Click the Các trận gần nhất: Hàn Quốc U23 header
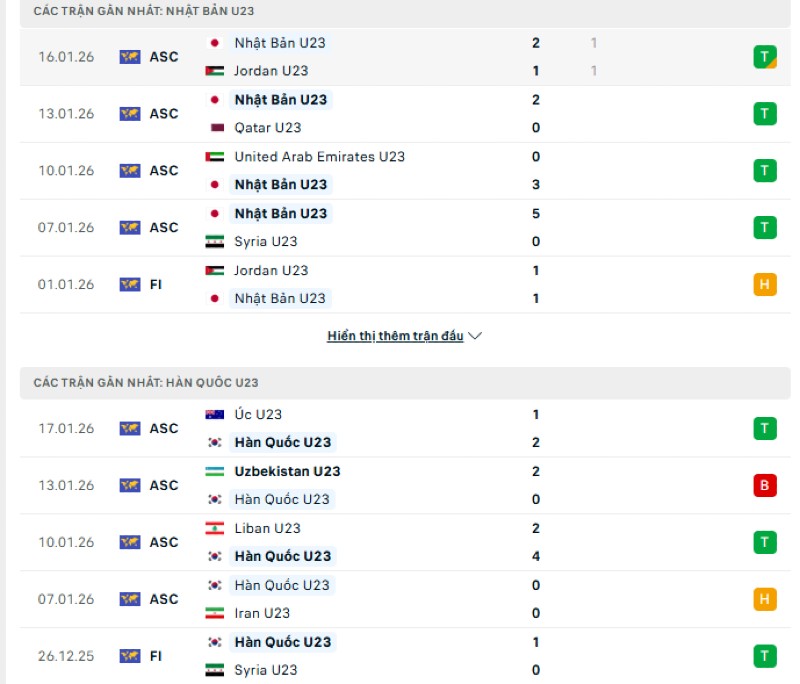 pos(146,383)
